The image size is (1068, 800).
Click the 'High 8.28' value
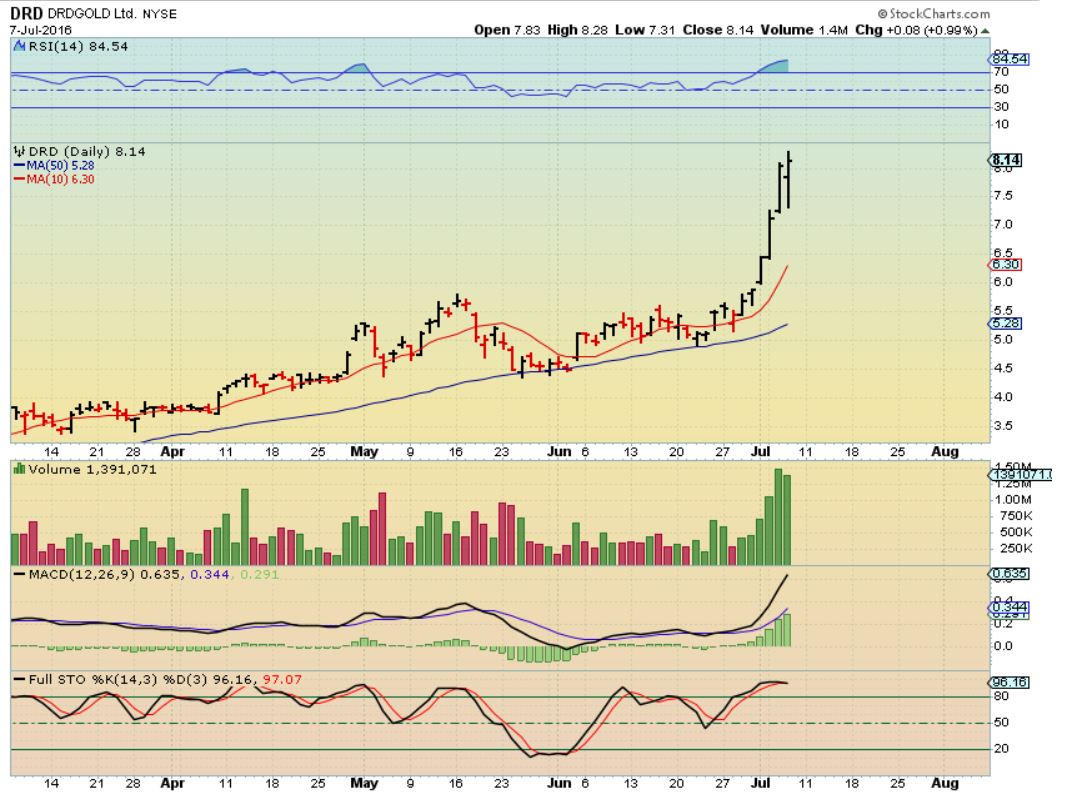(577, 30)
